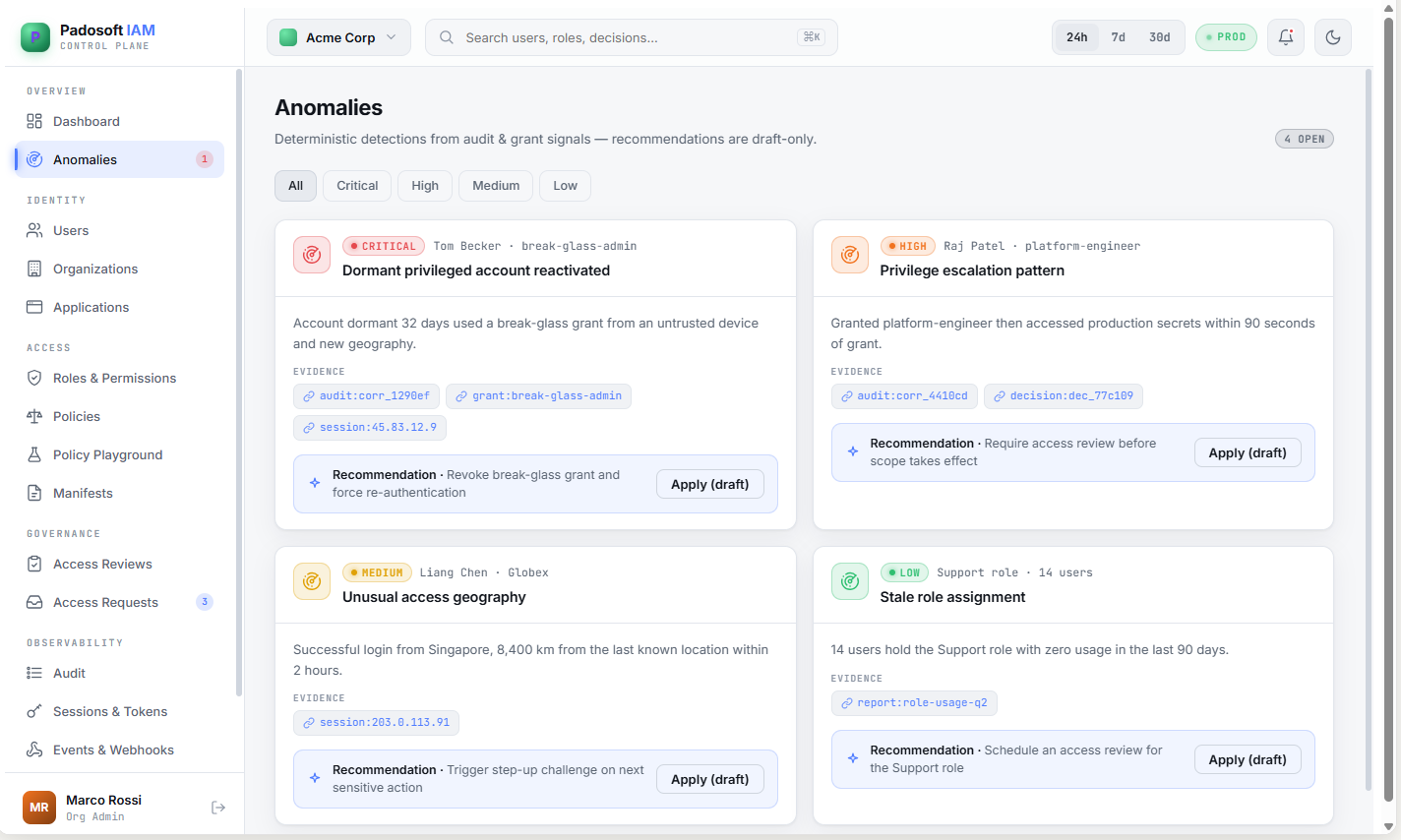
Task: Filter anomalies by Low
Action: (x=565, y=186)
